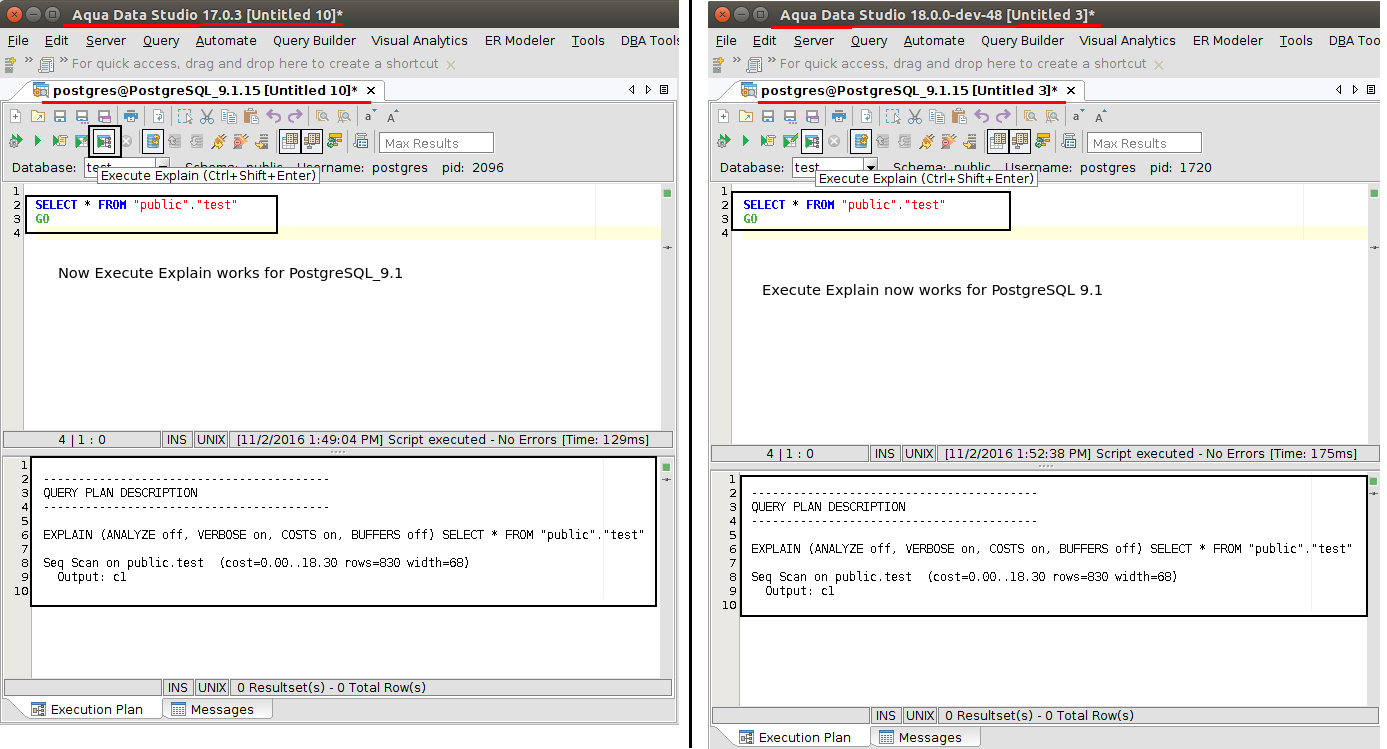Redo the edit in the 18.0.0-dev window
The width and height of the screenshot is (1387, 749).
pos(1002,116)
